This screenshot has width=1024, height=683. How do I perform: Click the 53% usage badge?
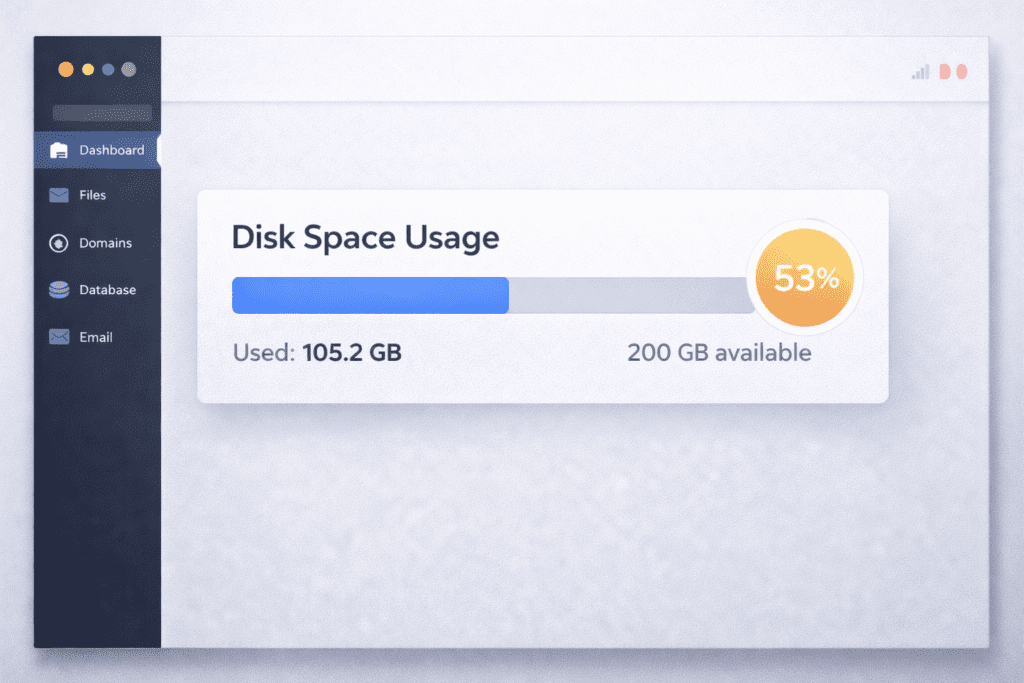pyautogui.click(x=806, y=279)
